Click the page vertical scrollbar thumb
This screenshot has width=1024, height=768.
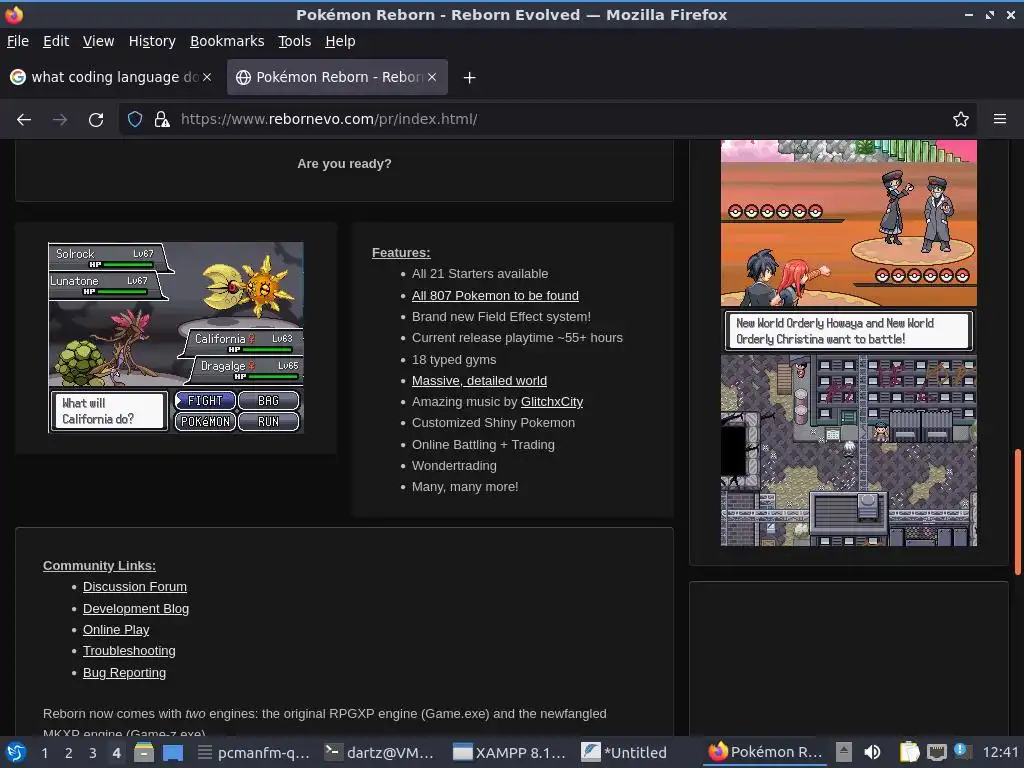1017,511
